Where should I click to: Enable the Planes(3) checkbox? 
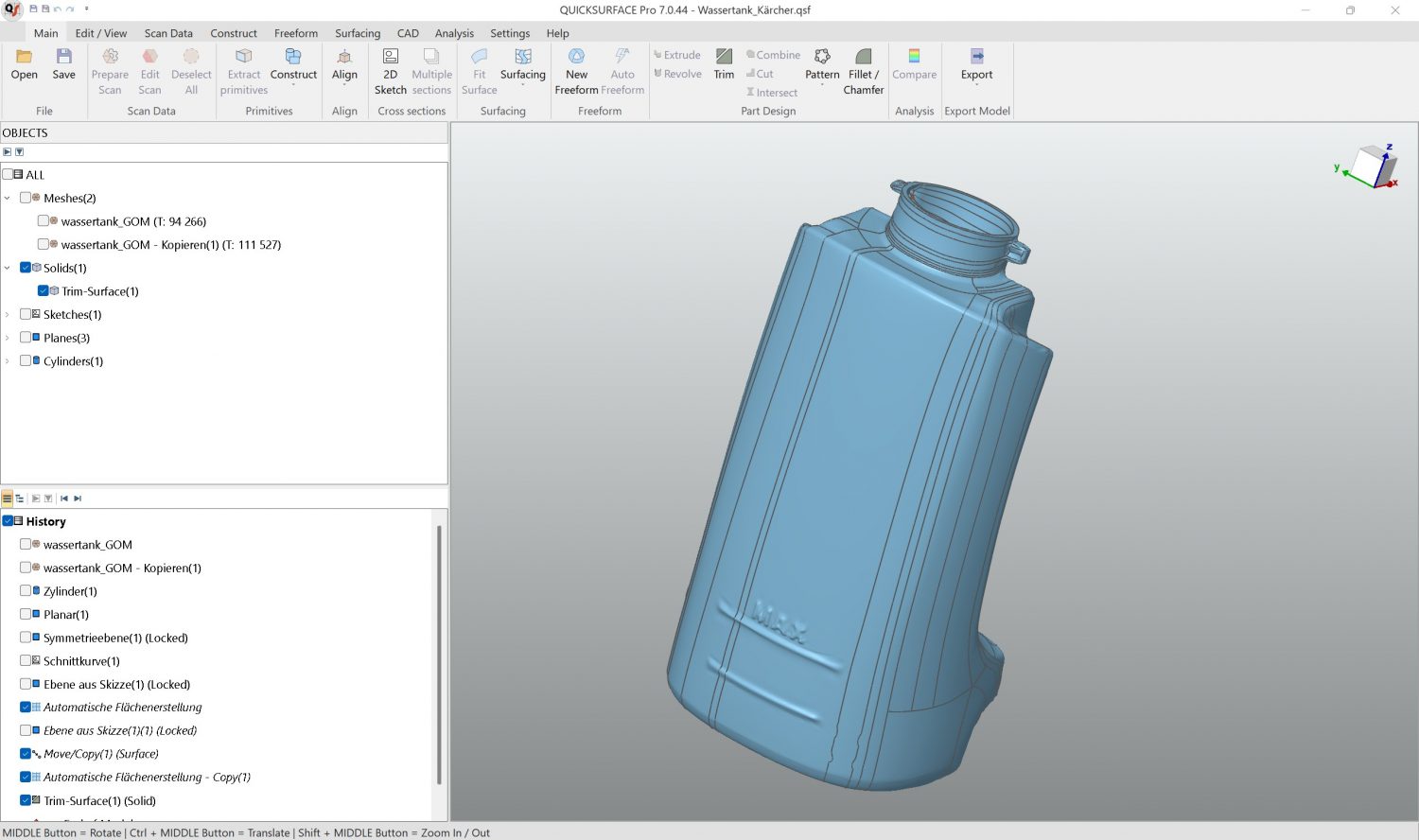(26, 338)
